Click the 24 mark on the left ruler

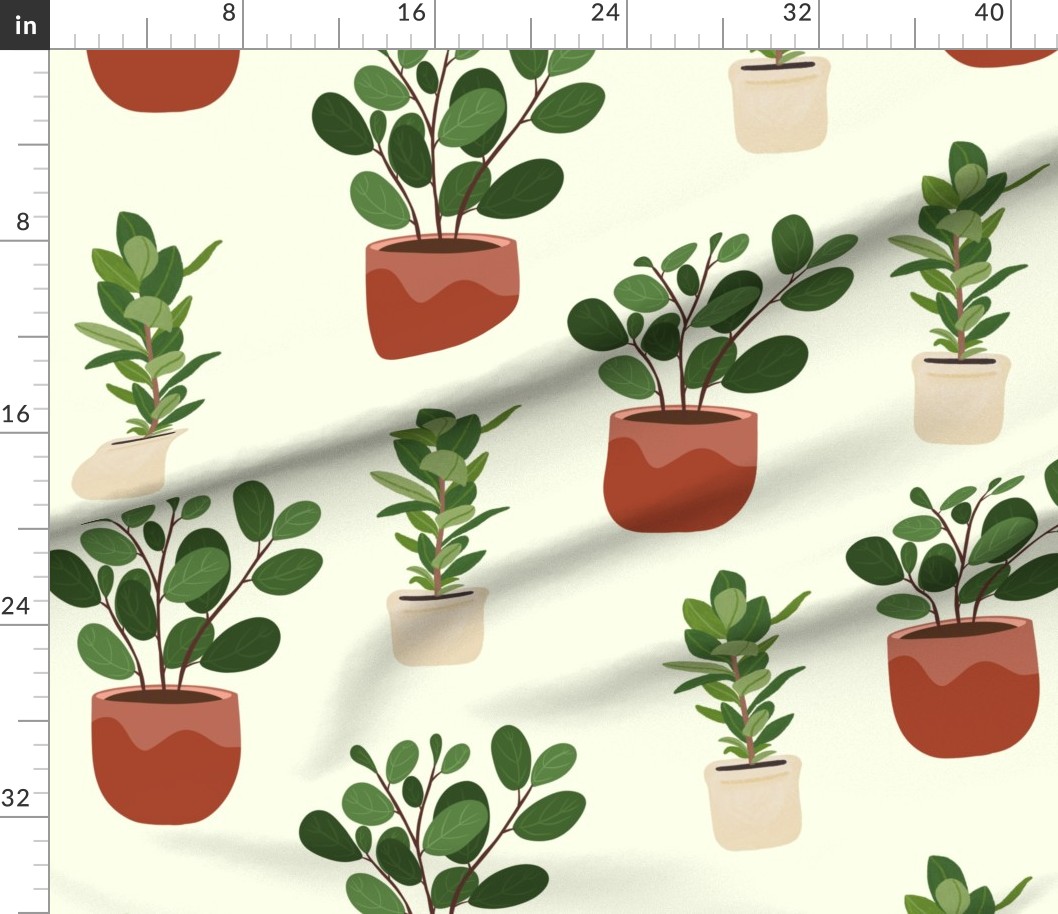point(16,606)
